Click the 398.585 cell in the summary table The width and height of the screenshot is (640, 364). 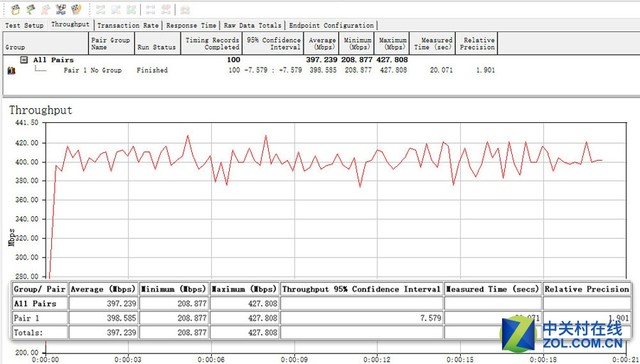[103, 318]
